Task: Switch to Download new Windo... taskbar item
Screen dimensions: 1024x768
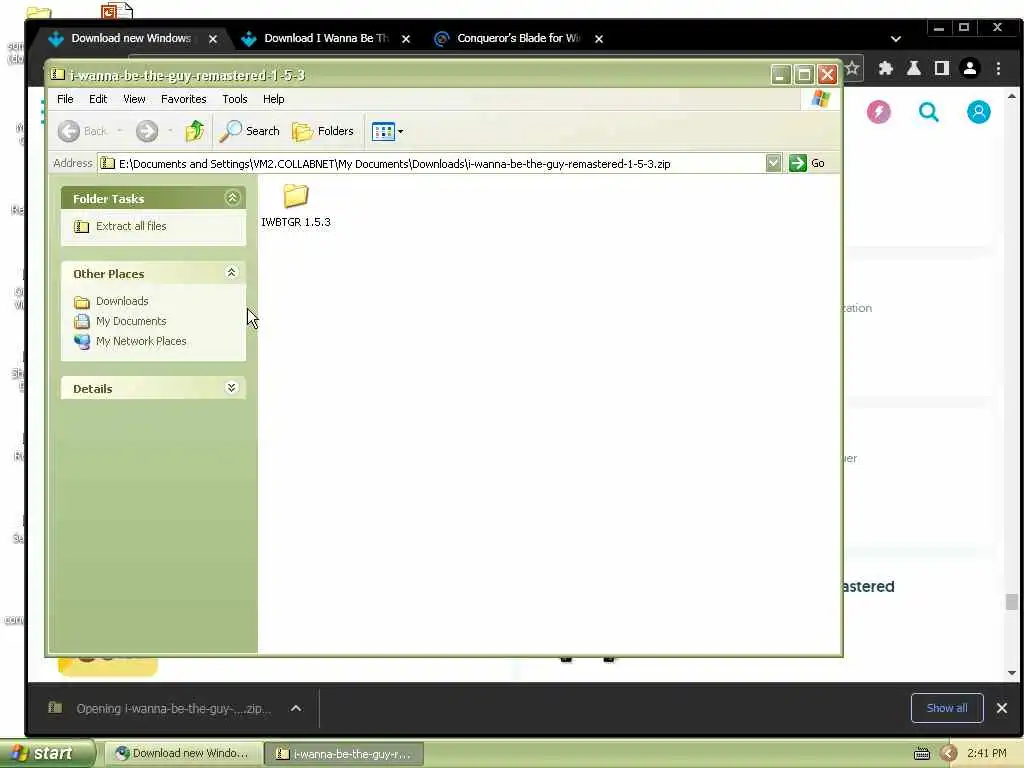Action: coord(183,754)
